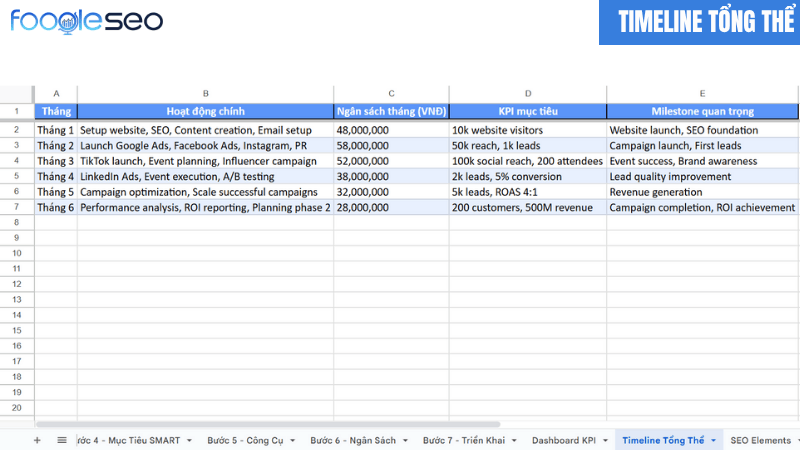Open the all sheets list icon
The image size is (800, 450).
click(x=62, y=440)
